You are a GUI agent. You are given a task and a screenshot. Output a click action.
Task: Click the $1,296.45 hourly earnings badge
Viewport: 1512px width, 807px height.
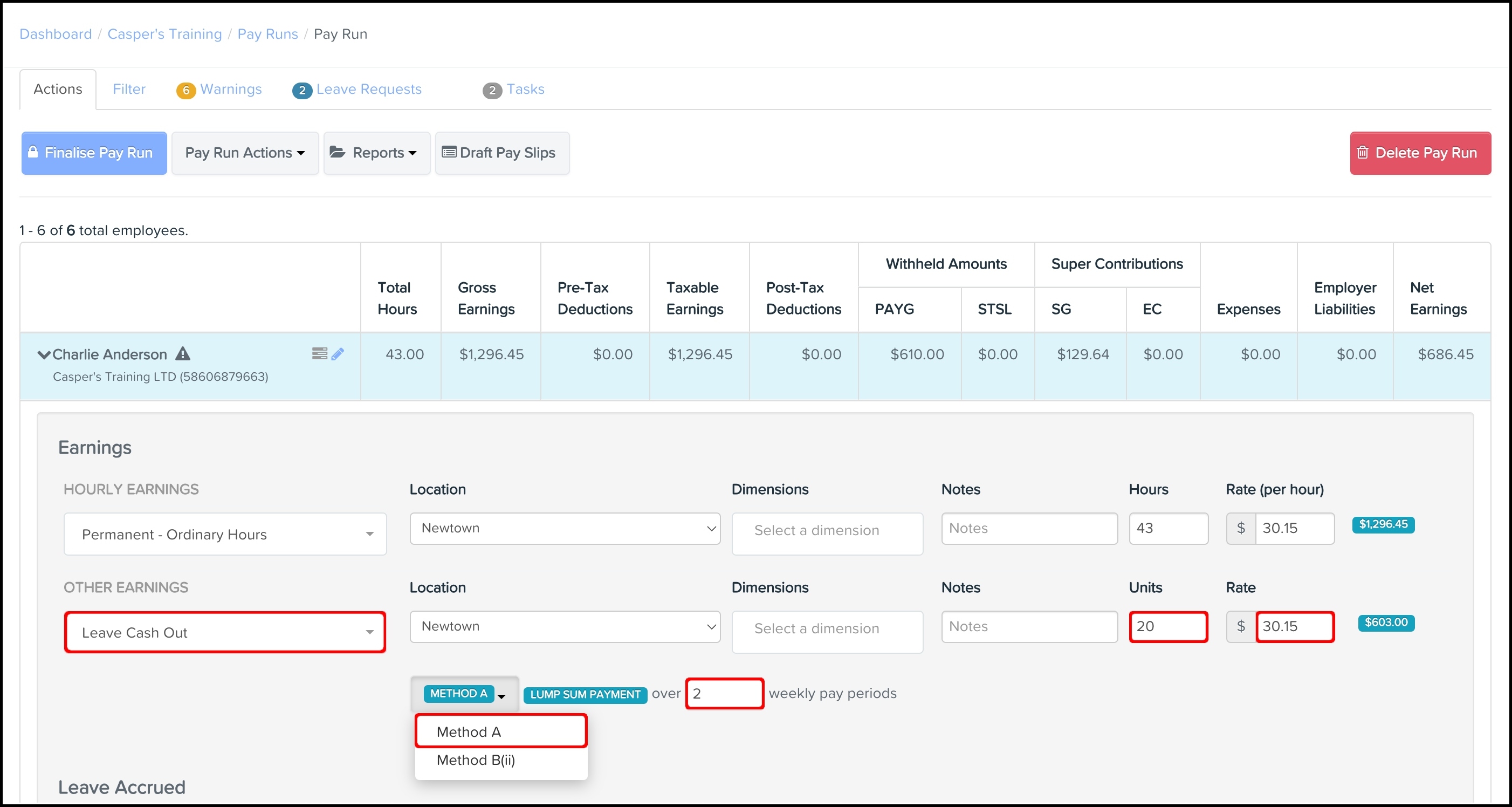[1383, 524]
